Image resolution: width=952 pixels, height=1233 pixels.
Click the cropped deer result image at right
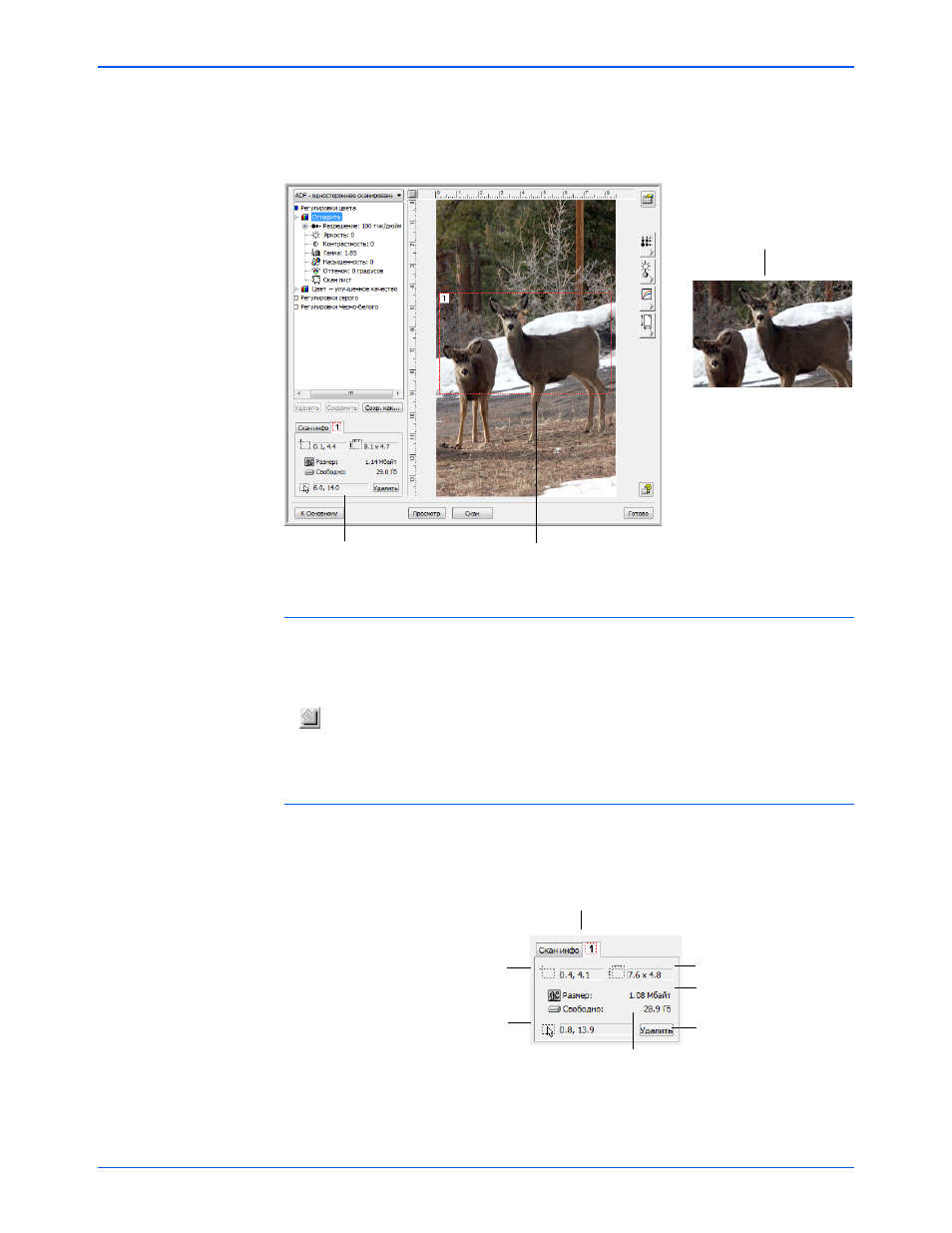tap(772, 333)
